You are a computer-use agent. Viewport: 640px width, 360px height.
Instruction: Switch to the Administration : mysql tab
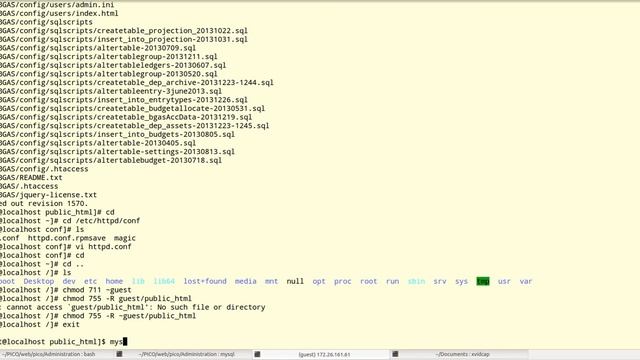(187, 354)
